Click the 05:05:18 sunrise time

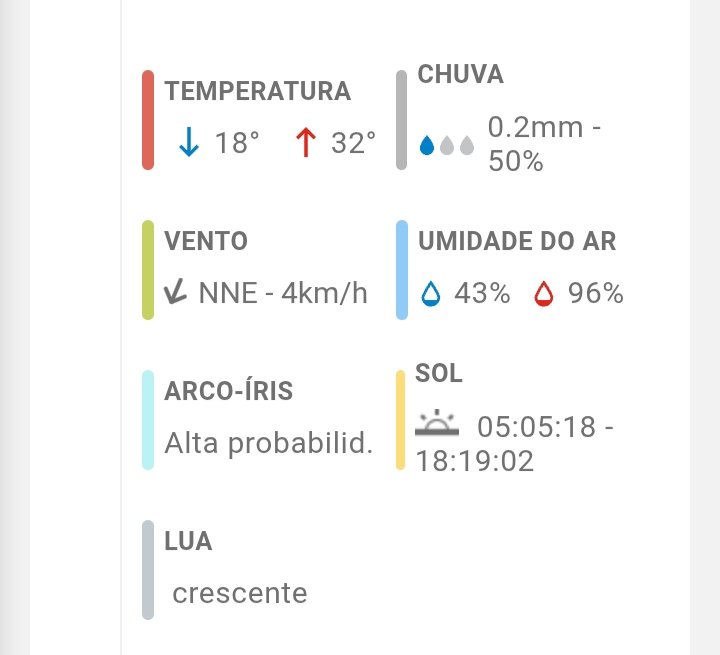click(538, 427)
